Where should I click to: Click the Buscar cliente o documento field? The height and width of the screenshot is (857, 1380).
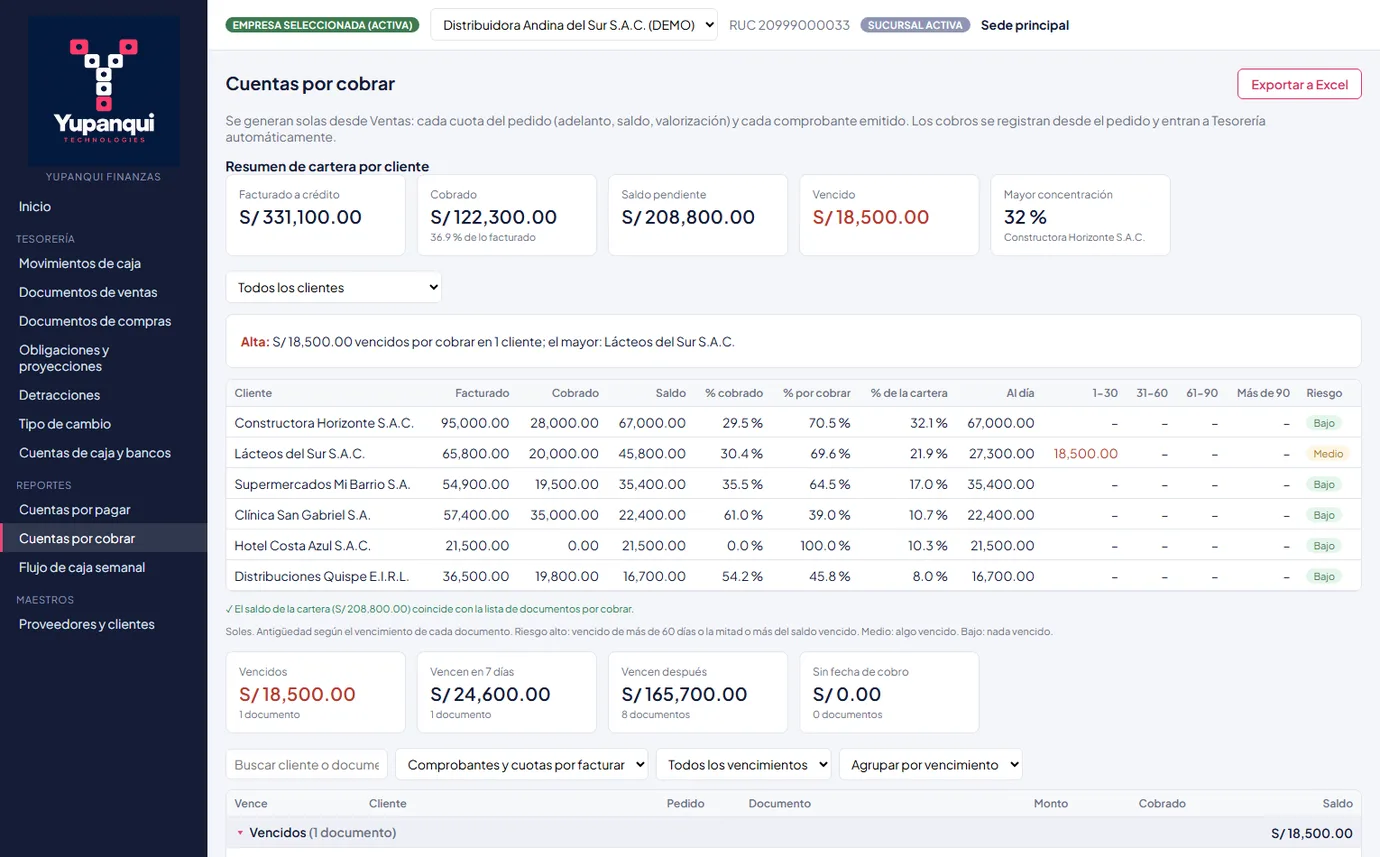(x=307, y=765)
